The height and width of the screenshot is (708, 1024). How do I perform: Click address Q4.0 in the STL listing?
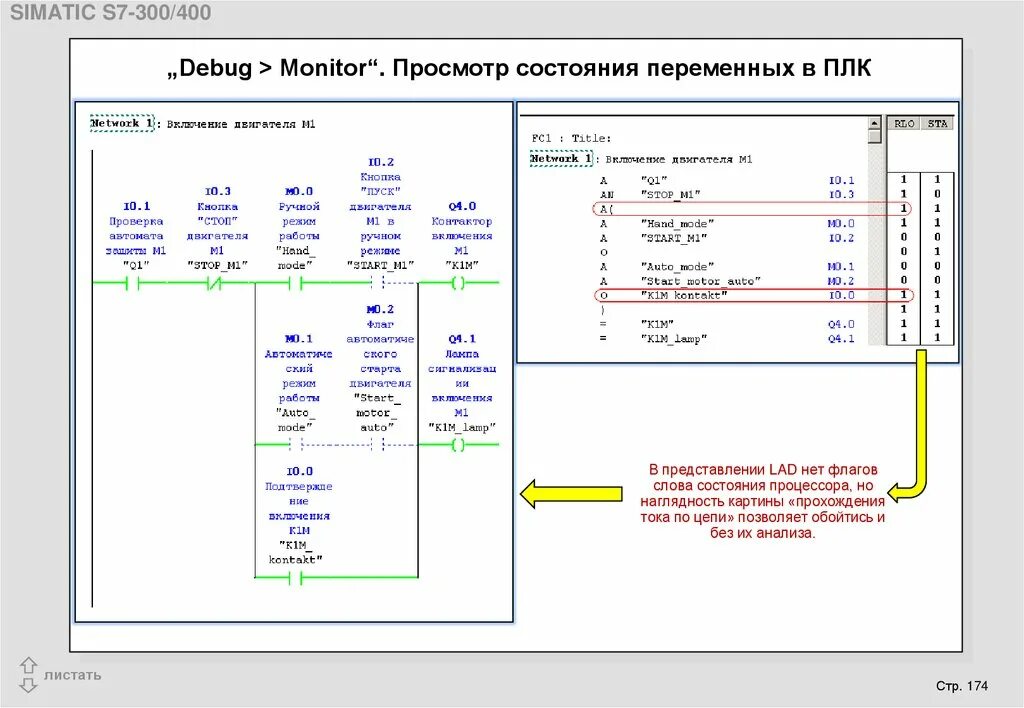841,324
